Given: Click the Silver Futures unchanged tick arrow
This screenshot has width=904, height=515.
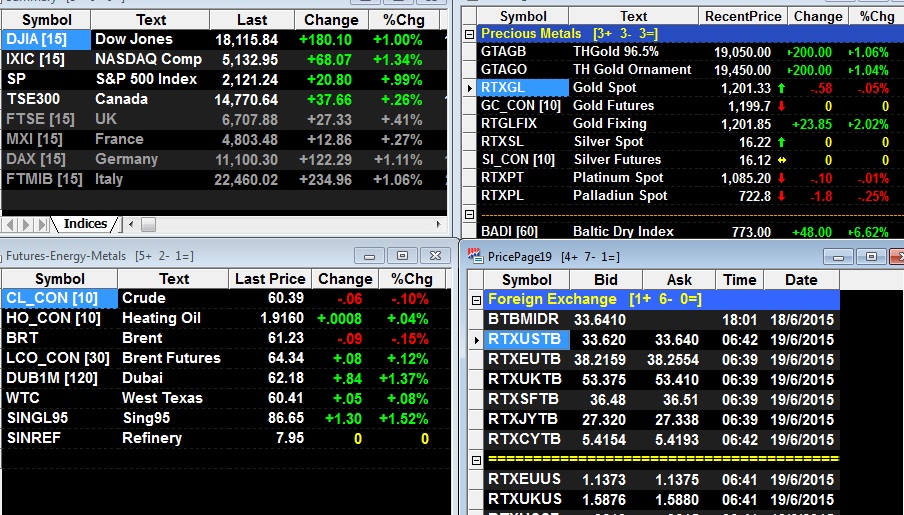Looking at the screenshot, I should click(782, 160).
